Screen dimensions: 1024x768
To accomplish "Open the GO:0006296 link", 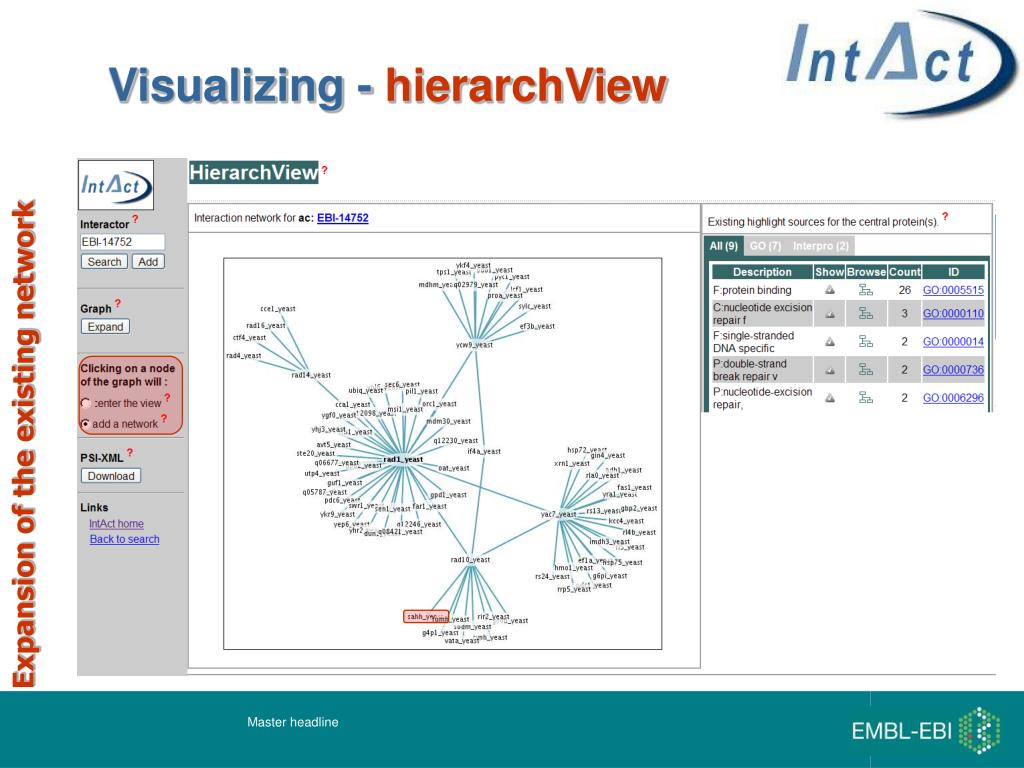I will [x=953, y=398].
